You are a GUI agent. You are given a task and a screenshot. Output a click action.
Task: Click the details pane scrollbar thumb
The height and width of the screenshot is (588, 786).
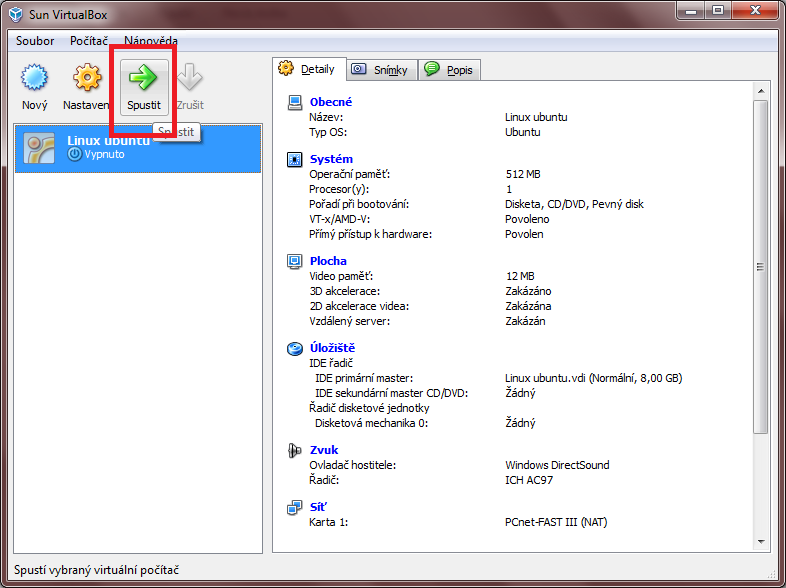coord(761,267)
